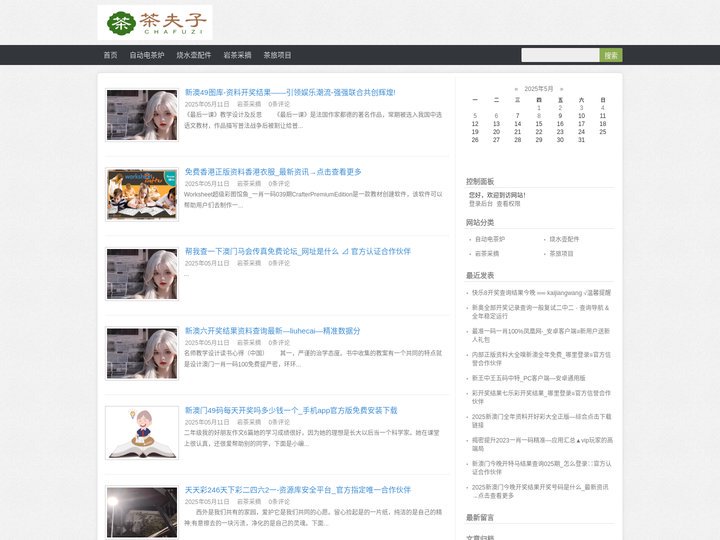720x540 pixels.
Task: Select the 控制面板 sidebar heading
Action: coord(480,181)
